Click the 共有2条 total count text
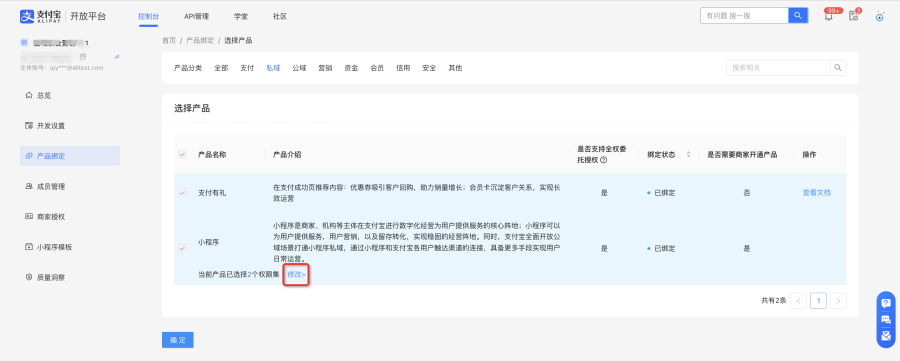900x361 pixels. coord(773,300)
